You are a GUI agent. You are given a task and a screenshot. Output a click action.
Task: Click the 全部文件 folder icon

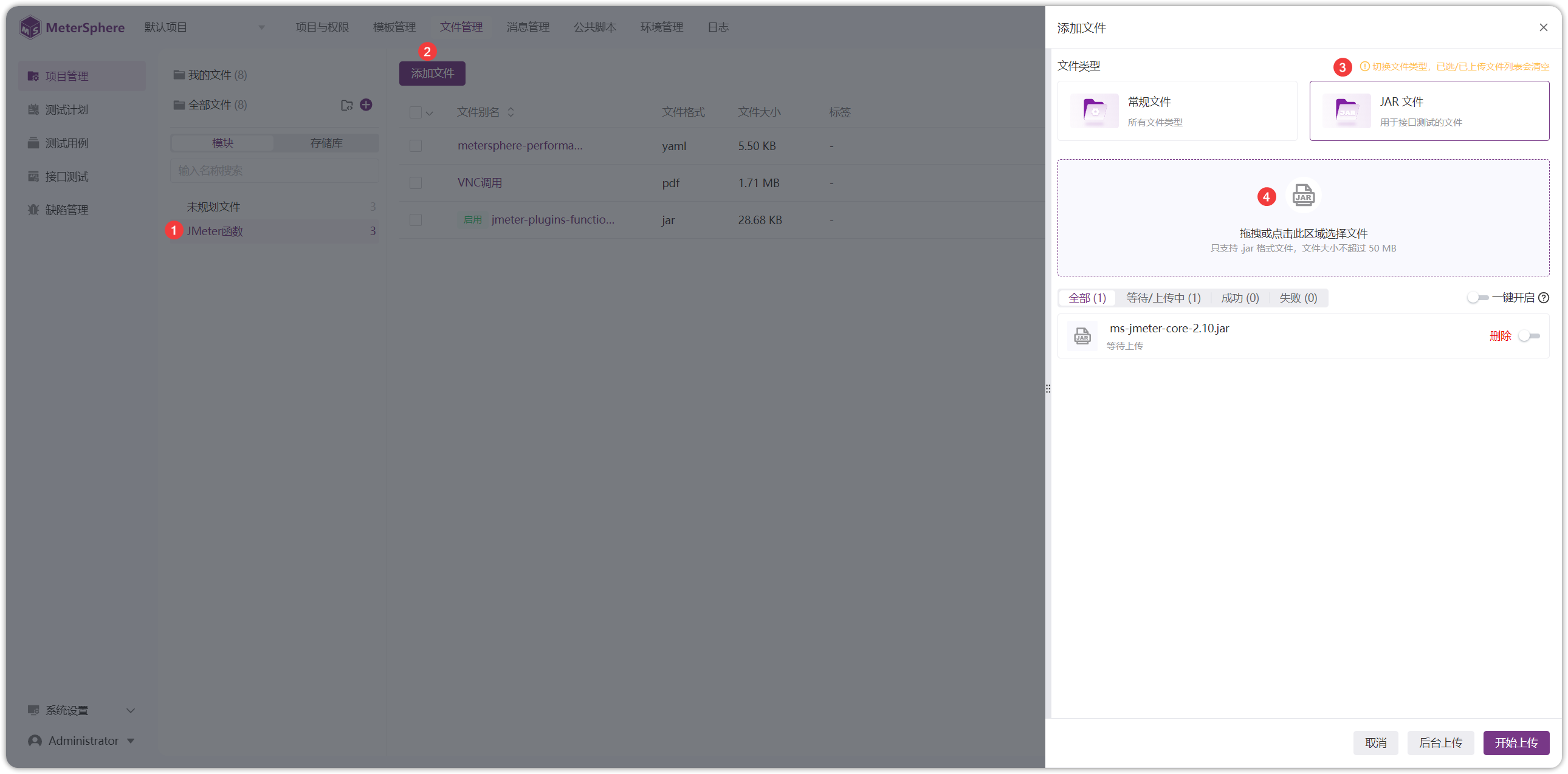[x=179, y=104]
